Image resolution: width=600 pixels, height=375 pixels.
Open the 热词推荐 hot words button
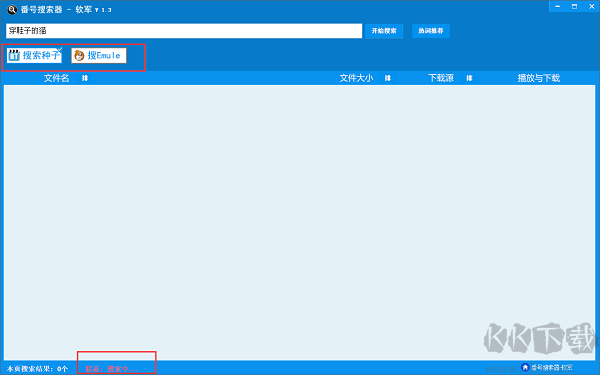tap(430, 31)
